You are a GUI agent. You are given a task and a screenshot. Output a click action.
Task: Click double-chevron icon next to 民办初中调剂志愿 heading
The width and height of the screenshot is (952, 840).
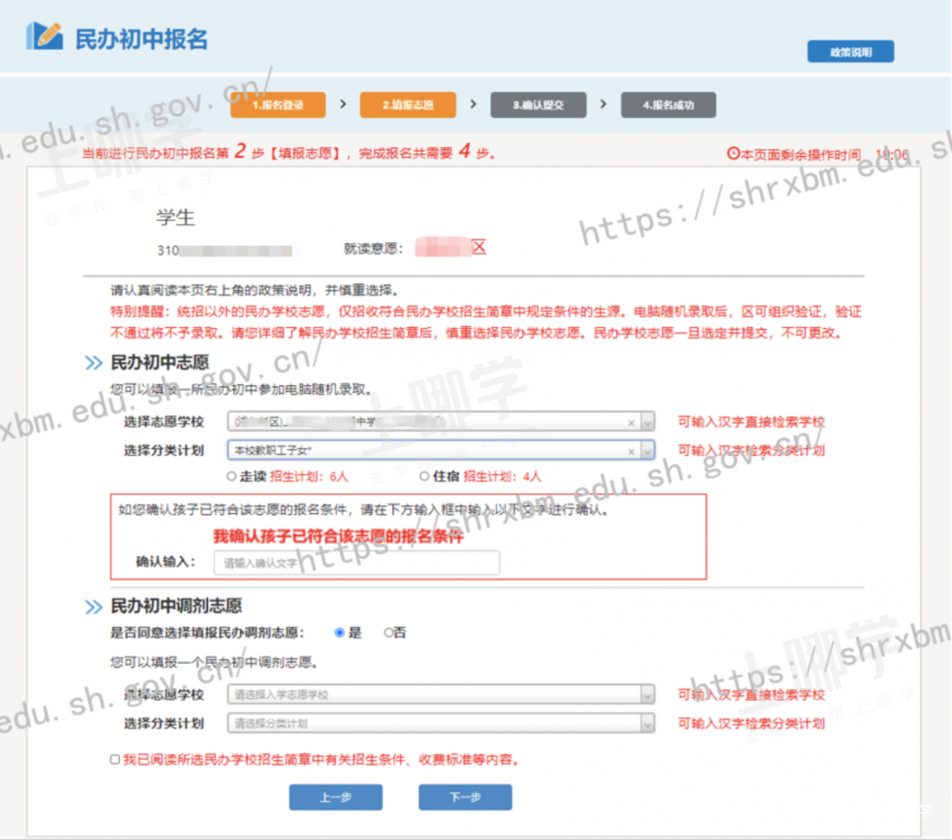click(93, 607)
